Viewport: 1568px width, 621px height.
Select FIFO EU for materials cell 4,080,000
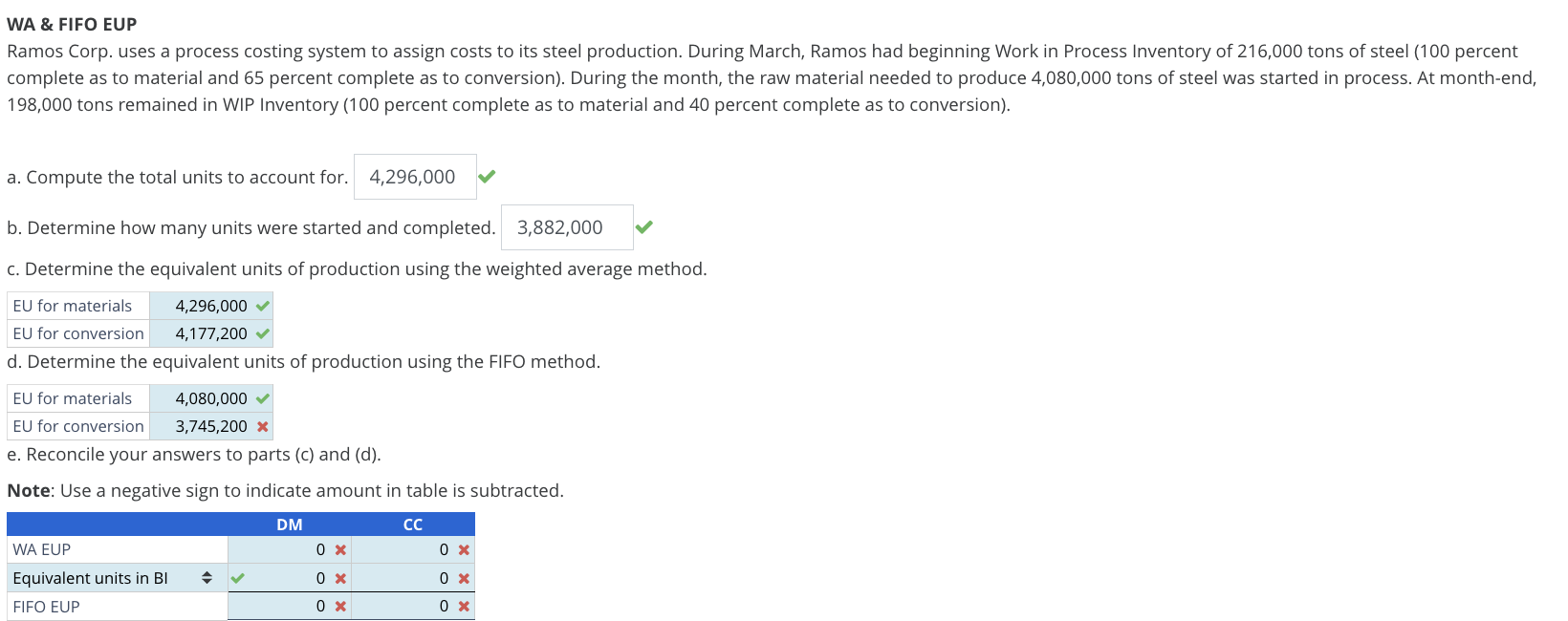pos(211,398)
